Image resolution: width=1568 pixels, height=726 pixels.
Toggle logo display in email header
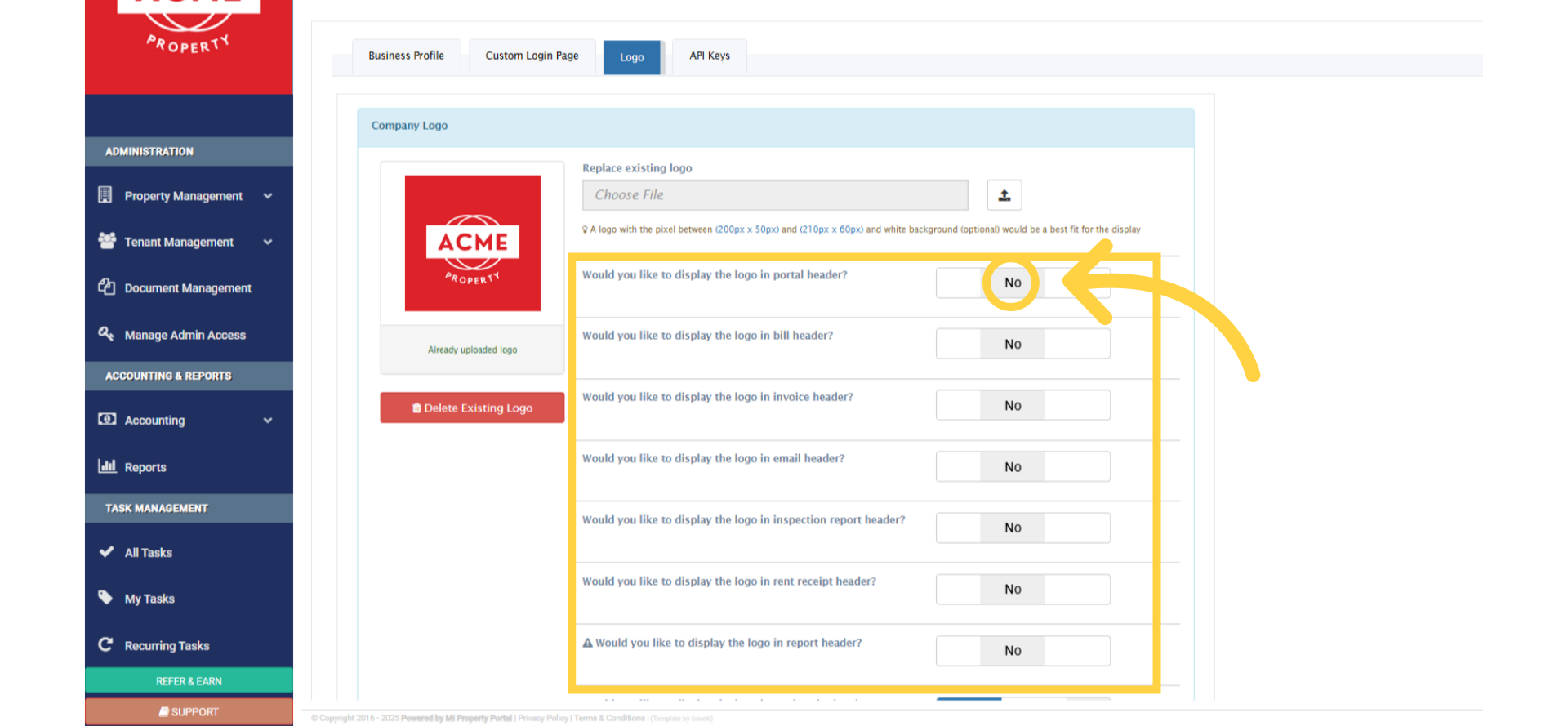click(x=1022, y=466)
